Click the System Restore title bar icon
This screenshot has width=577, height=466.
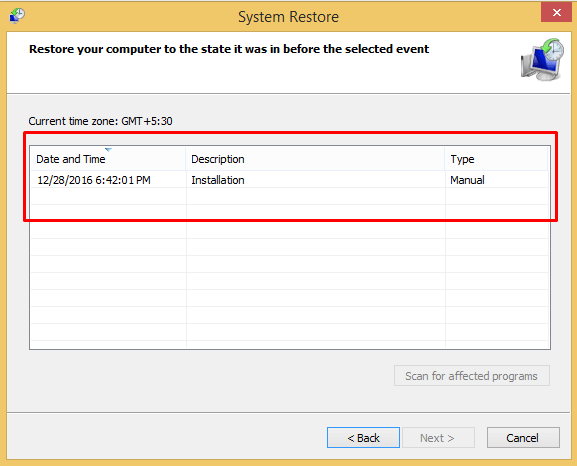17,16
